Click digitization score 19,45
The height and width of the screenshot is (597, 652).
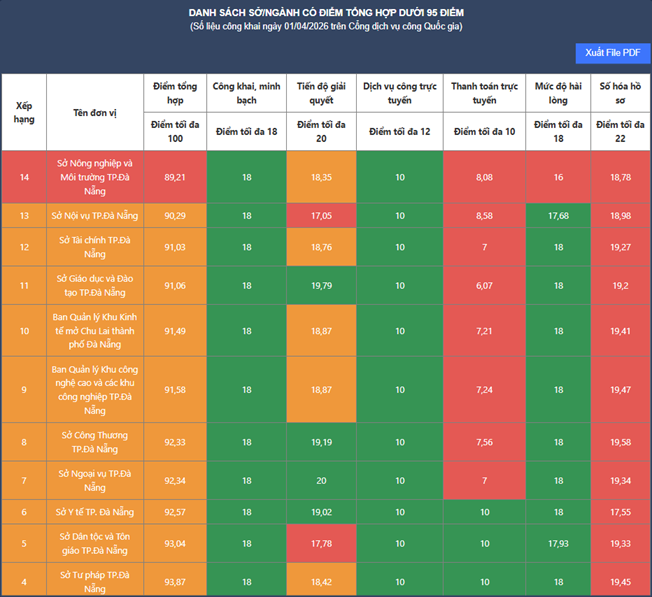[620, 579]
